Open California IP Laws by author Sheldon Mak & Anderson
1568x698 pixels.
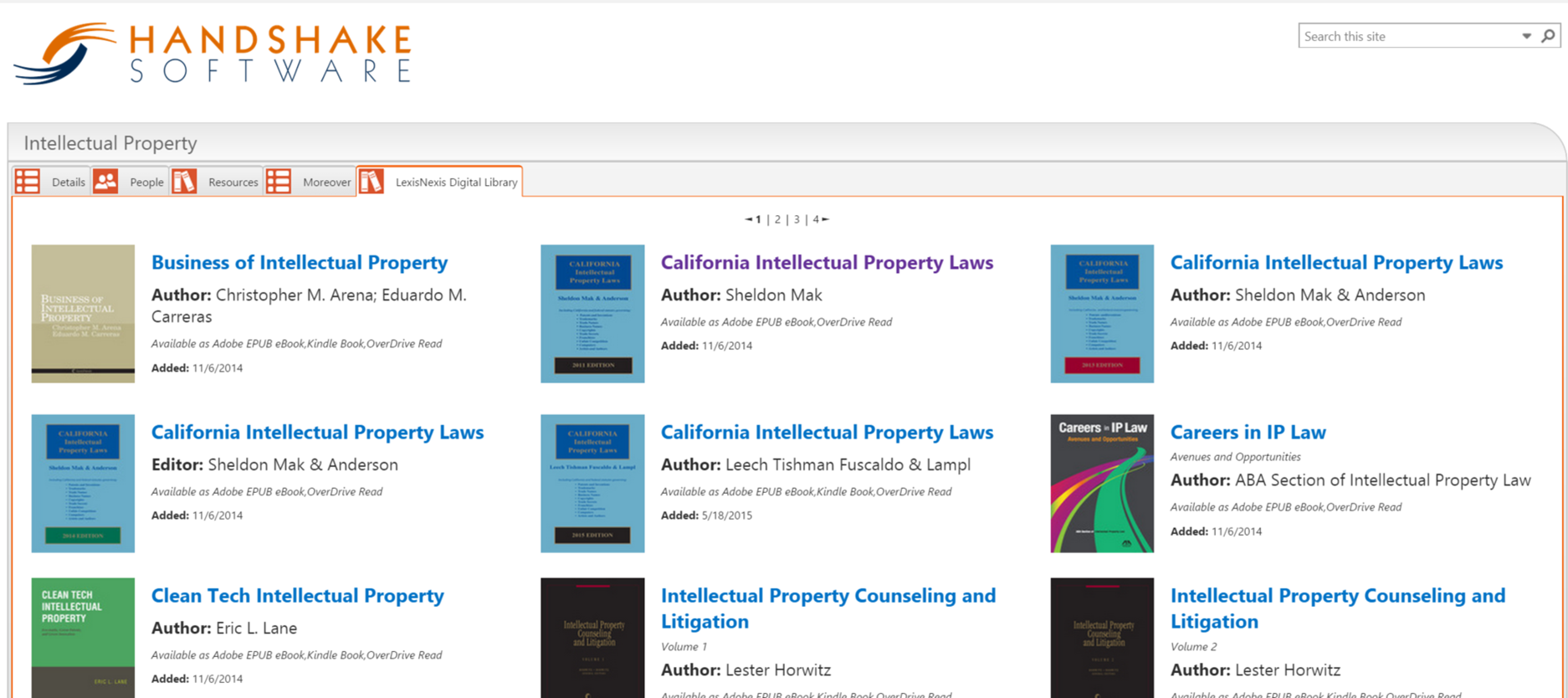click(1336, 263)
